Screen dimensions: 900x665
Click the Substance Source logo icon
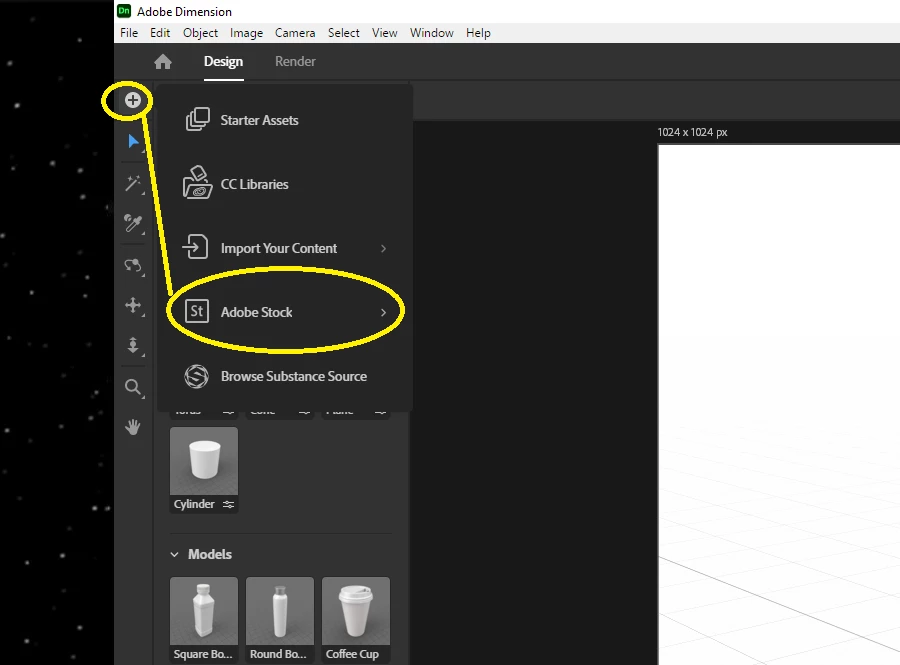pyautogui.click(x=196, y=376)
